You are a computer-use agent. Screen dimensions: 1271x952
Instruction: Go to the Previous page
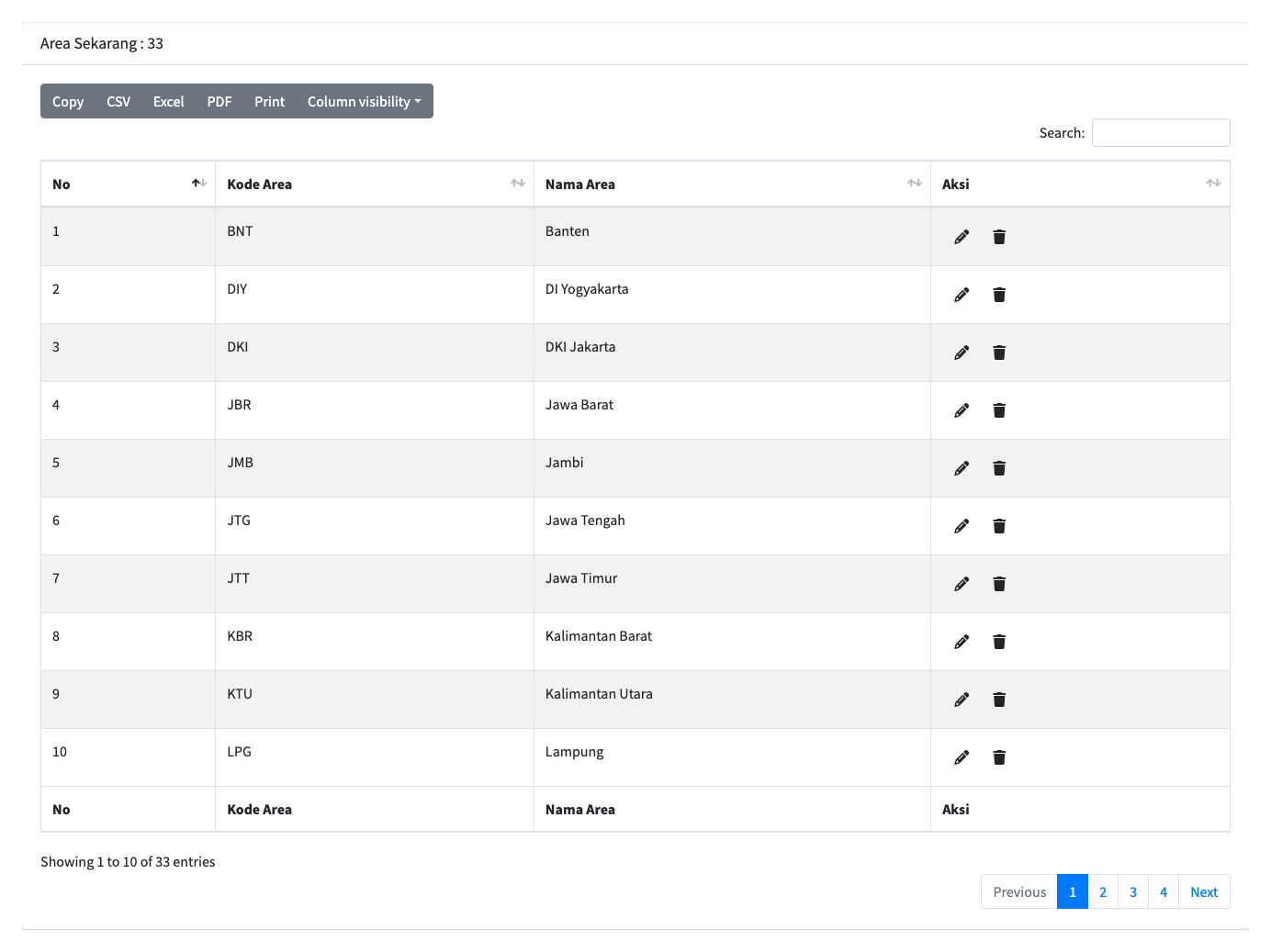[x=1019, y=891]
